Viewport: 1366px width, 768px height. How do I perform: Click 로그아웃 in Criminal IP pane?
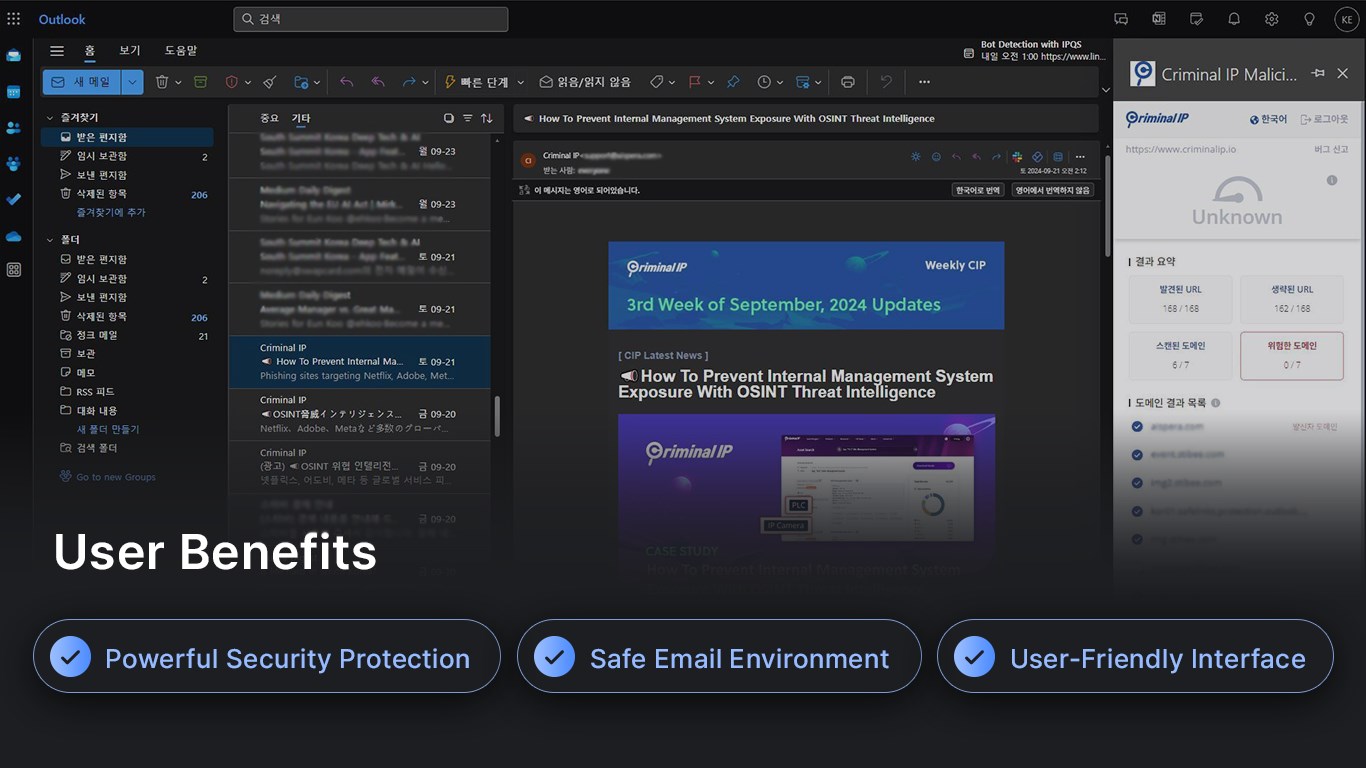pos(1325,119)
